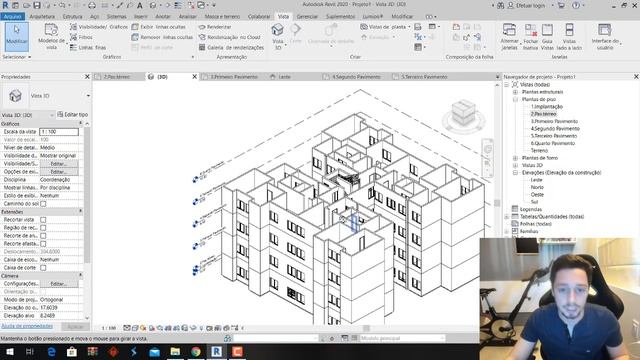Save project from quick access toolbar
640x360 pixels.
[37, 5]
